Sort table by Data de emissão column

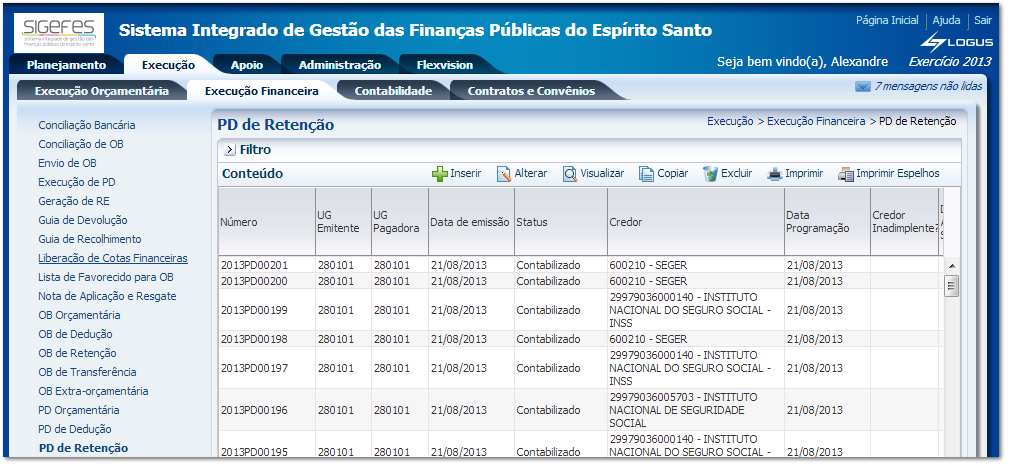pyautogui.click(x=469, y=222)
